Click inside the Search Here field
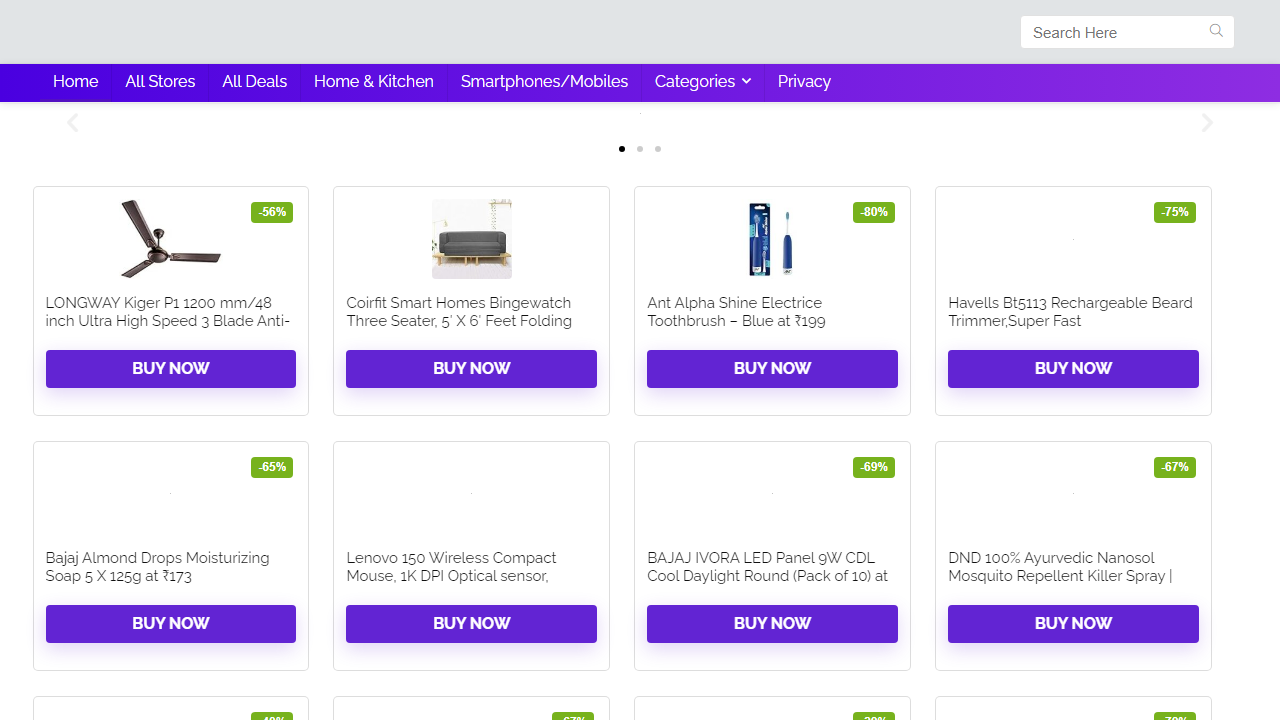 pos(1110,31)
